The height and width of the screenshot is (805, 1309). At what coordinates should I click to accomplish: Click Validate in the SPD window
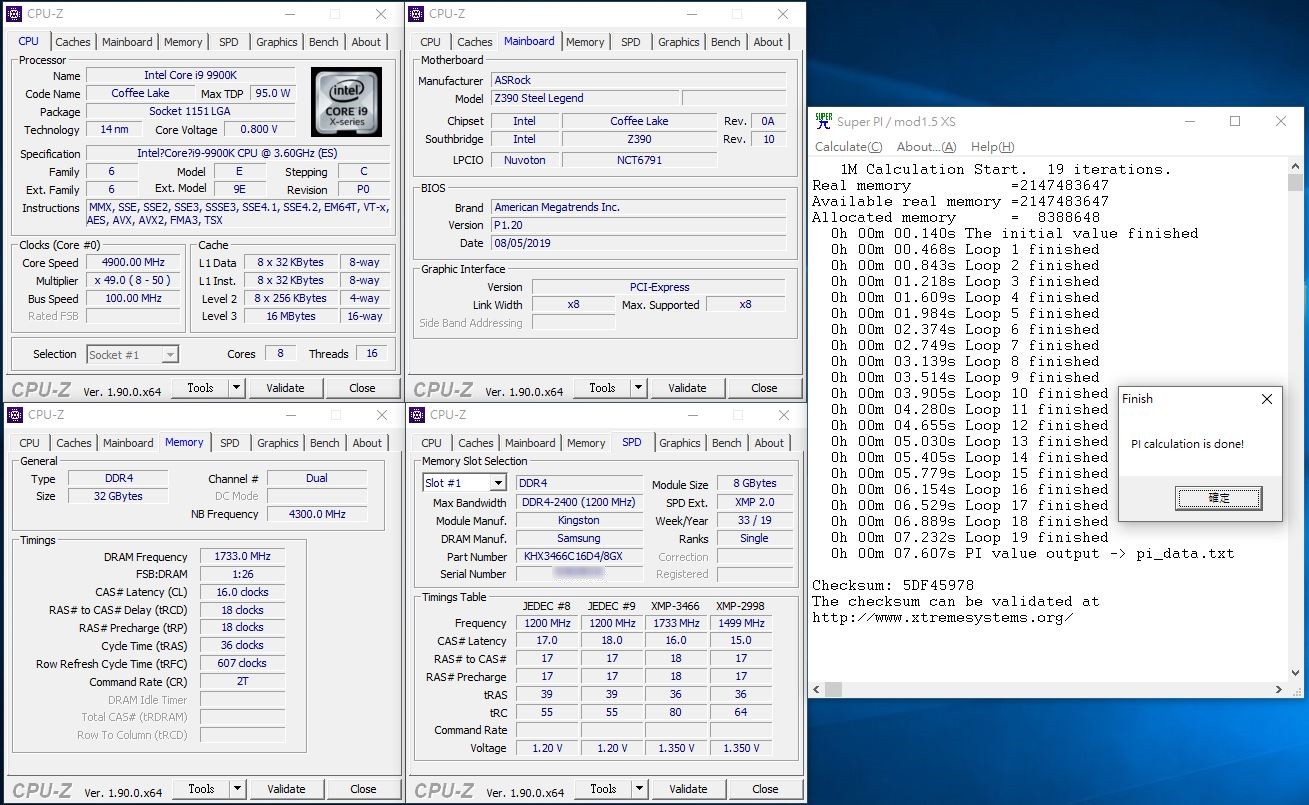(688, 789)
